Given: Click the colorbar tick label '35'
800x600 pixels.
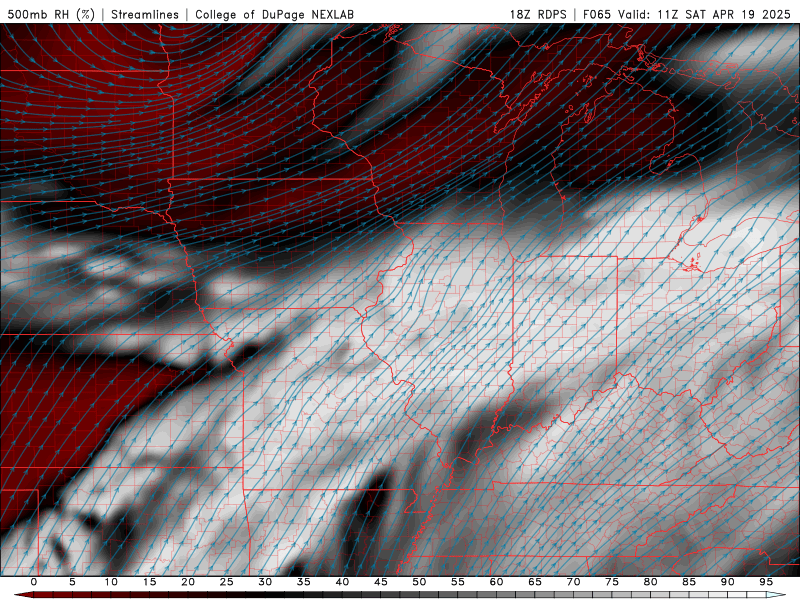Looking at the screenshot, I should tap(304, 582).
